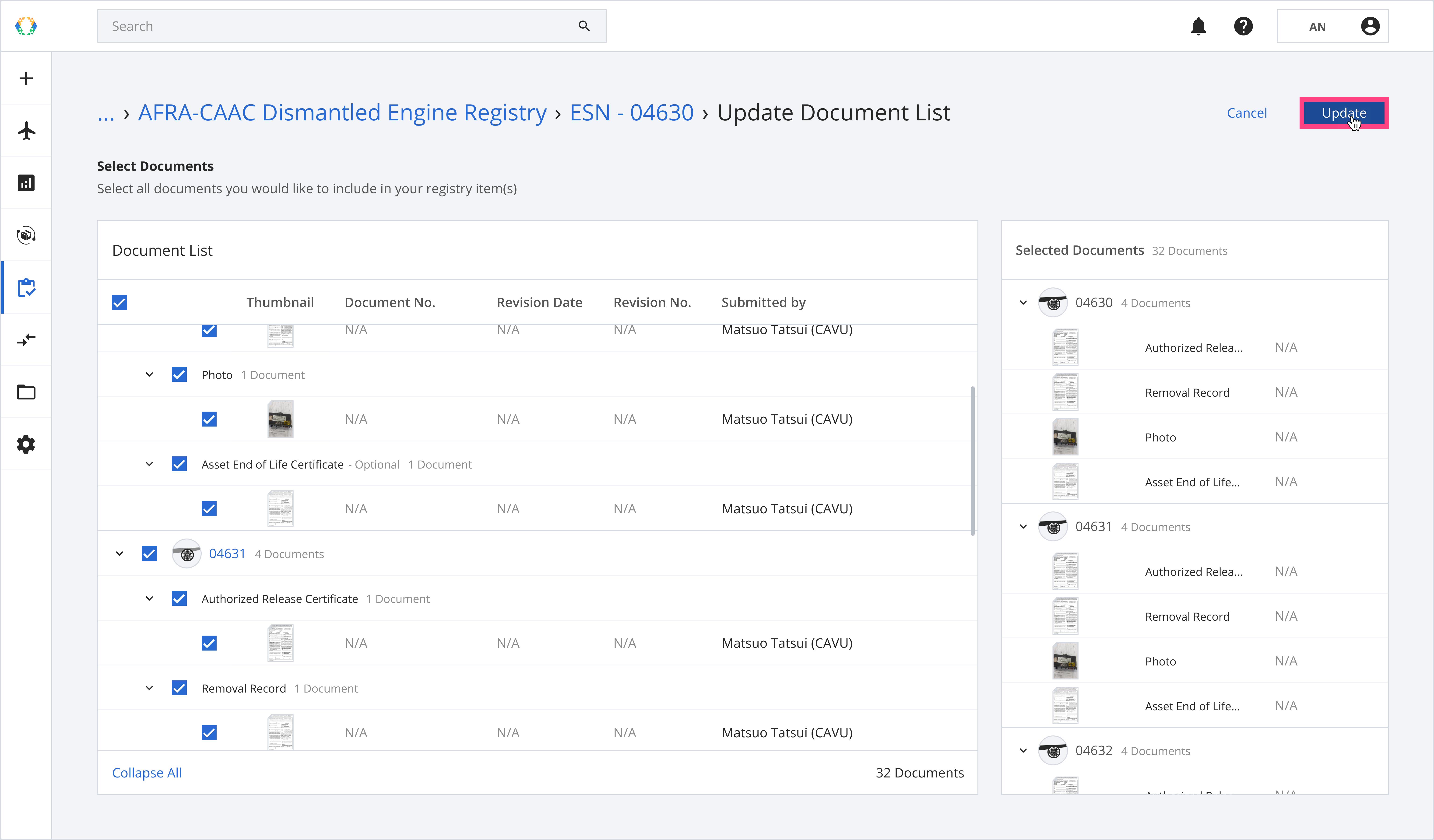Open the help question mark icon
The height and width of the screenshot is (840, 1434).
click(x=1243, y=26)
